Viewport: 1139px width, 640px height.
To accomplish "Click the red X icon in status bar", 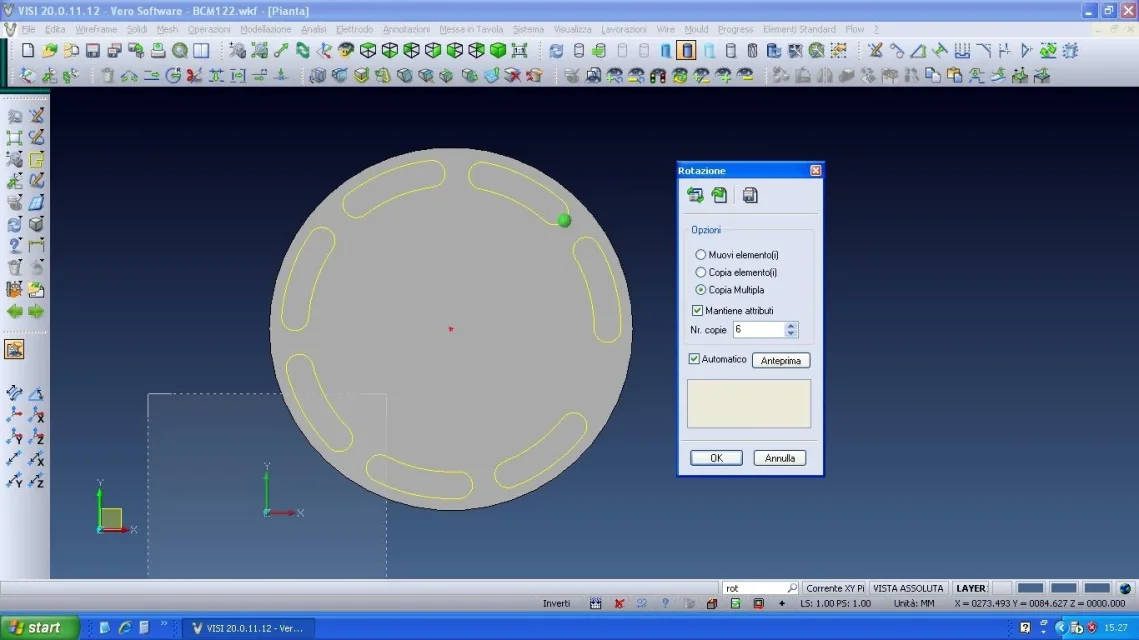I will coord(619,604).
